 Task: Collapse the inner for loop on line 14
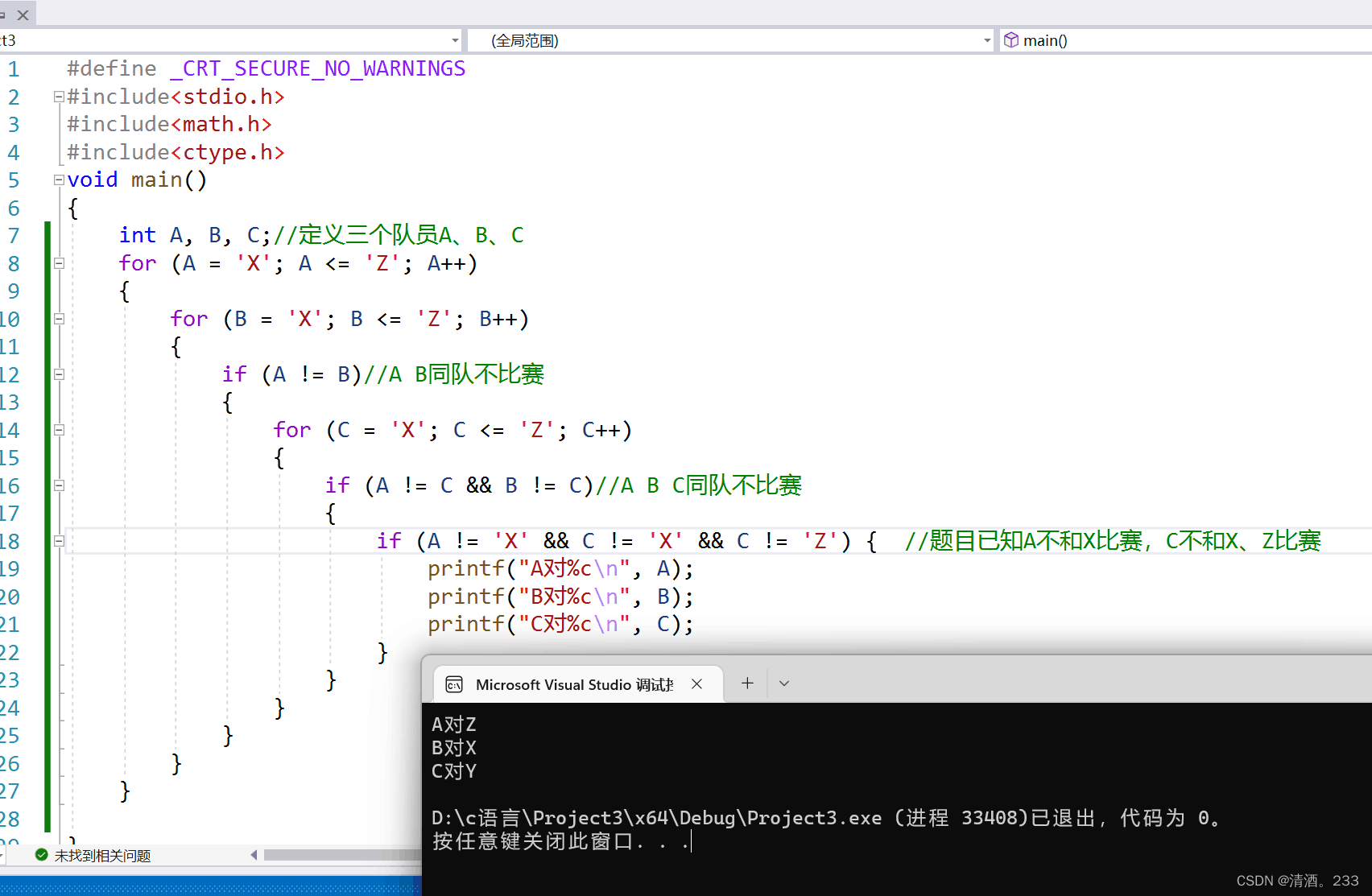[58, 430]
